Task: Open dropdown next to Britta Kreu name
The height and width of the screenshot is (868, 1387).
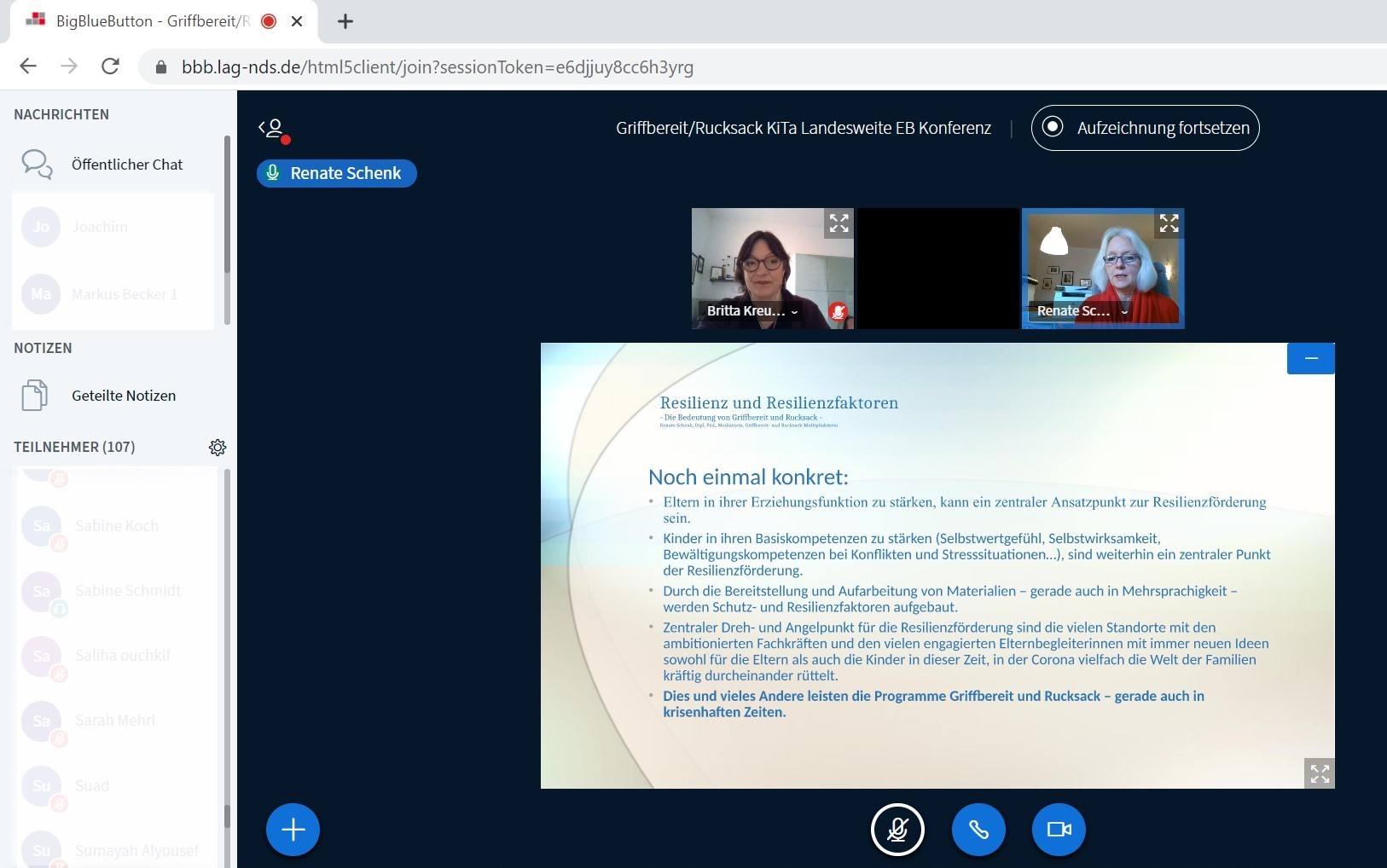Action: 794,312
